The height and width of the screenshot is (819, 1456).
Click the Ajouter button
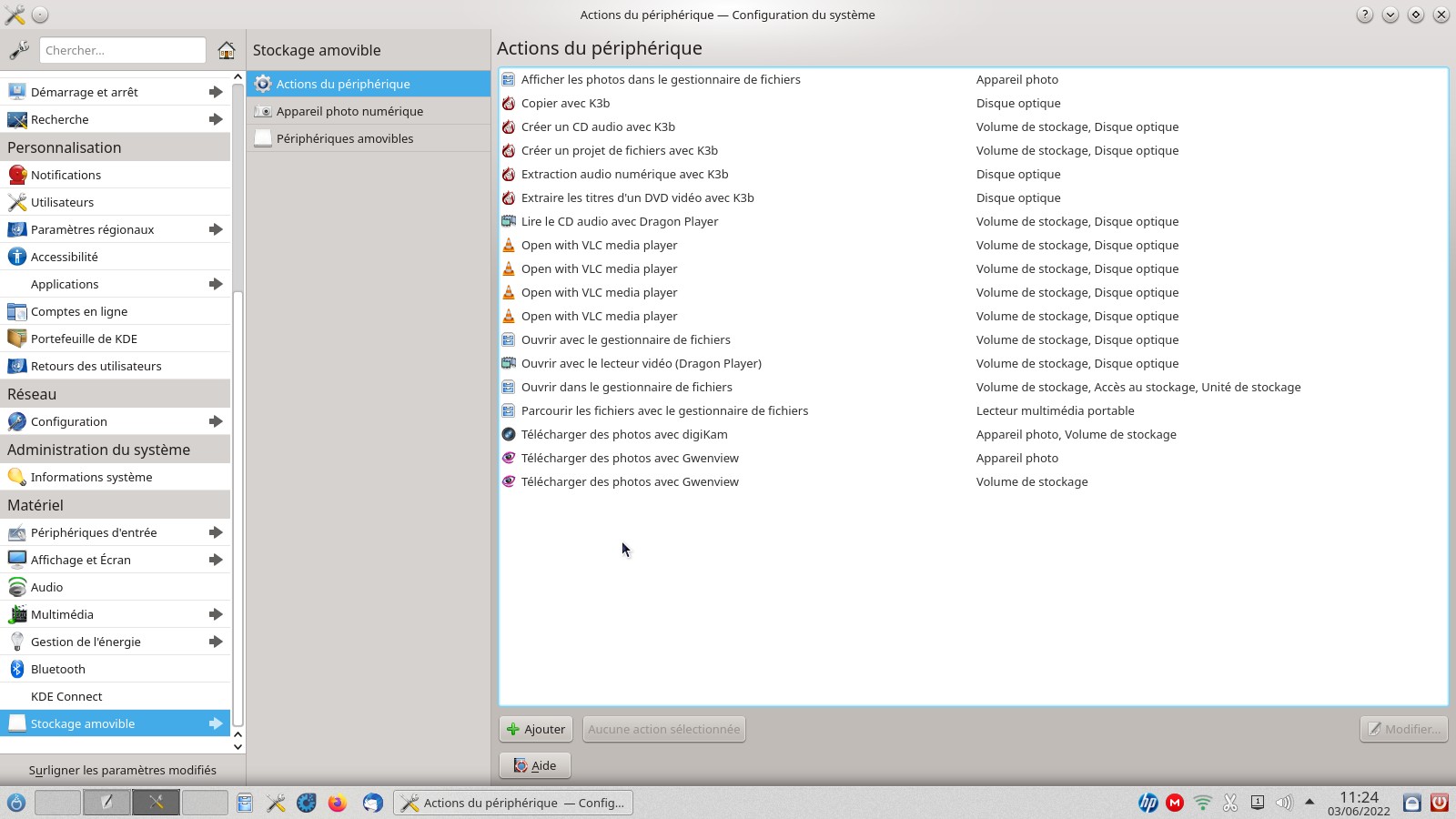535,729
